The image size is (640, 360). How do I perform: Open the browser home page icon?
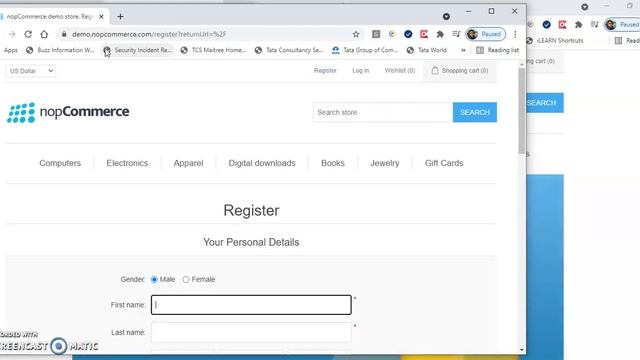44,34
